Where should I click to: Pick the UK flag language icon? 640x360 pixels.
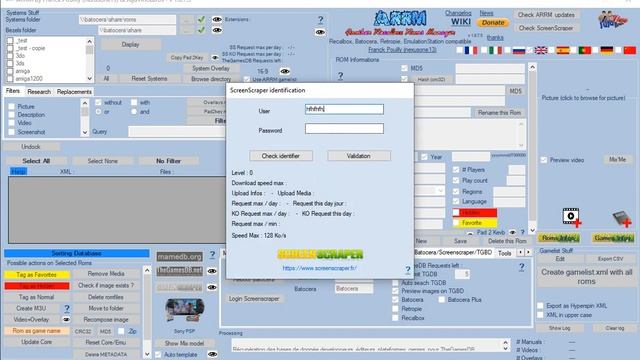541,50
